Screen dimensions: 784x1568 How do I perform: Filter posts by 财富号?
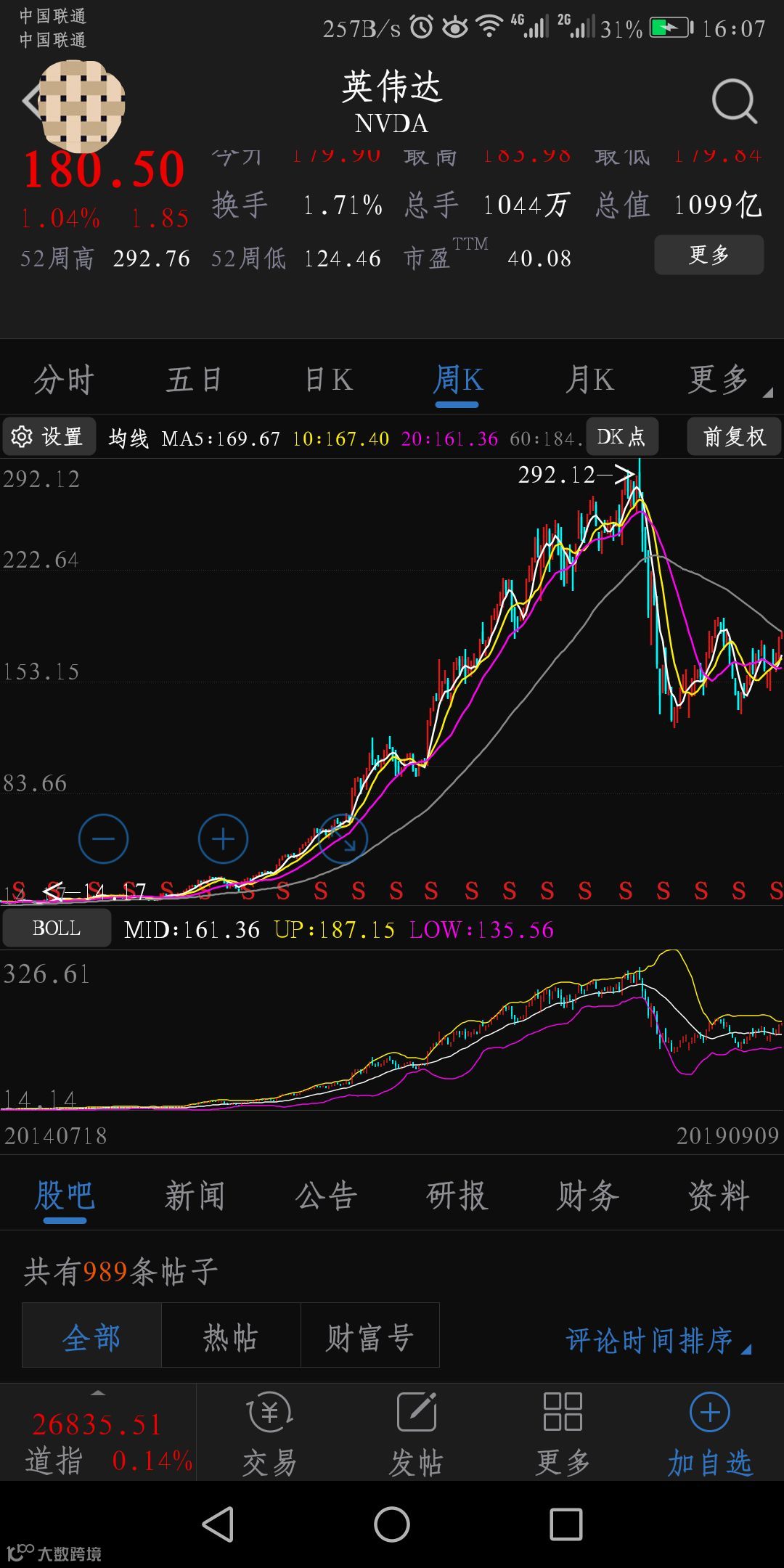coord(370,1336)
